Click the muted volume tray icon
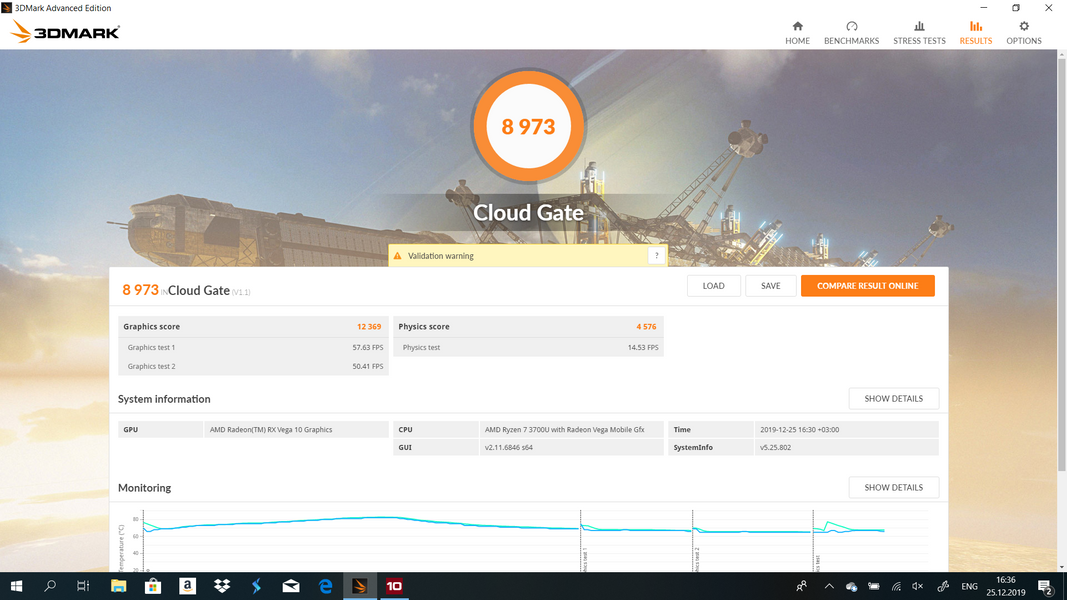The height and width of the screenshot is (600, 1067). pyautogui.click(x=918, y=586)
